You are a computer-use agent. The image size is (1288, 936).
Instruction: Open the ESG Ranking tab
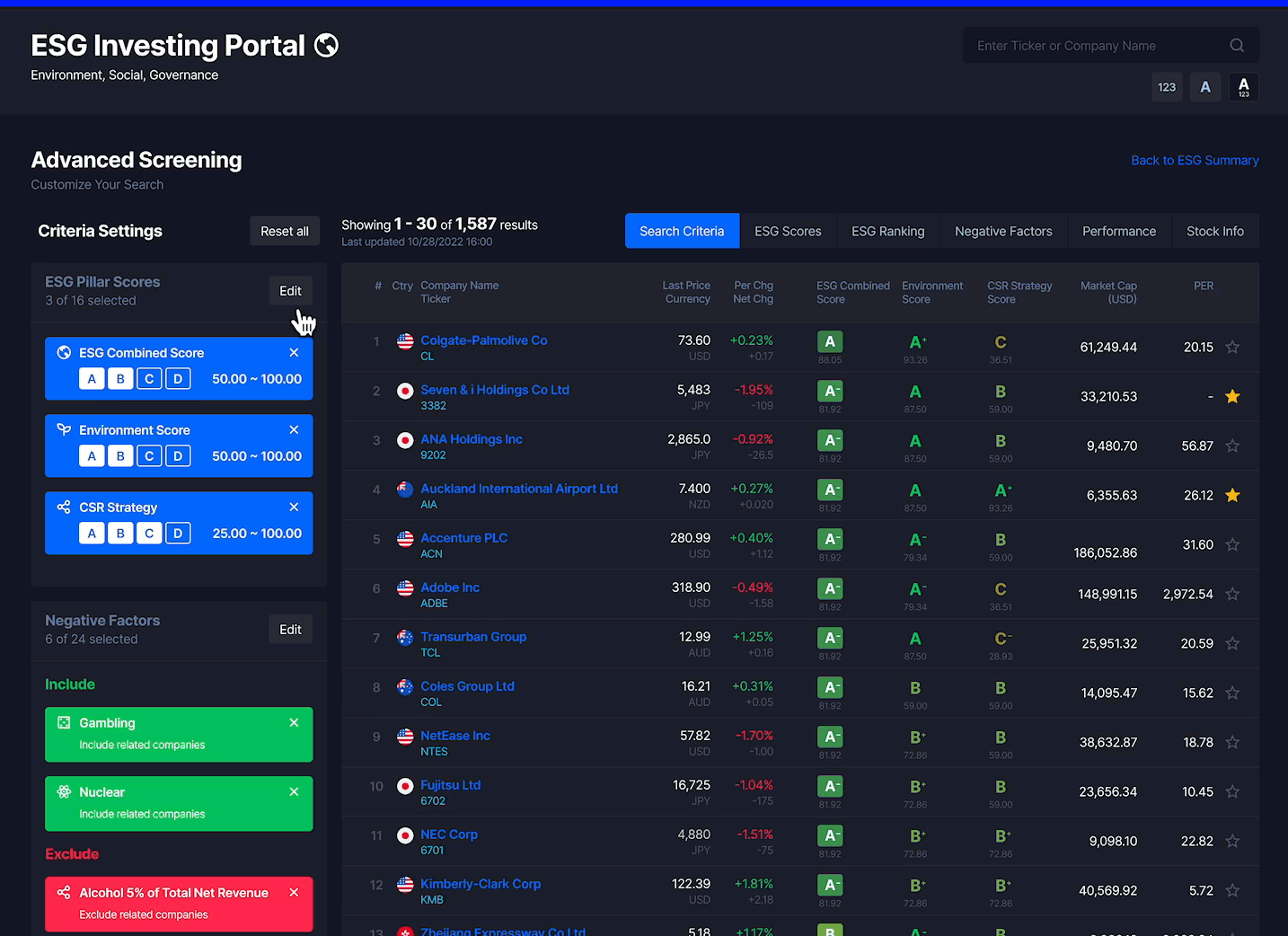click(x=887, y=231)
